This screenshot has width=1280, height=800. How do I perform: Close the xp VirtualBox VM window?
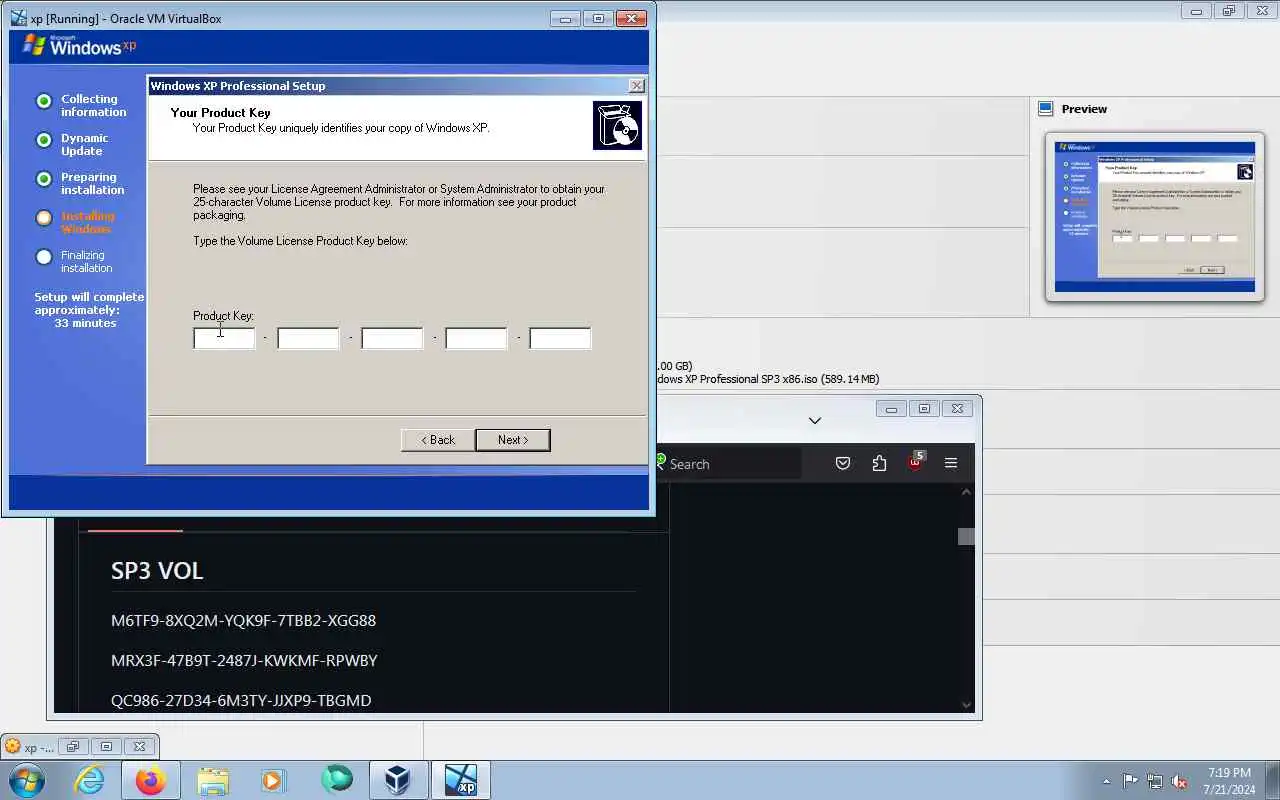(x=631, y=18)
